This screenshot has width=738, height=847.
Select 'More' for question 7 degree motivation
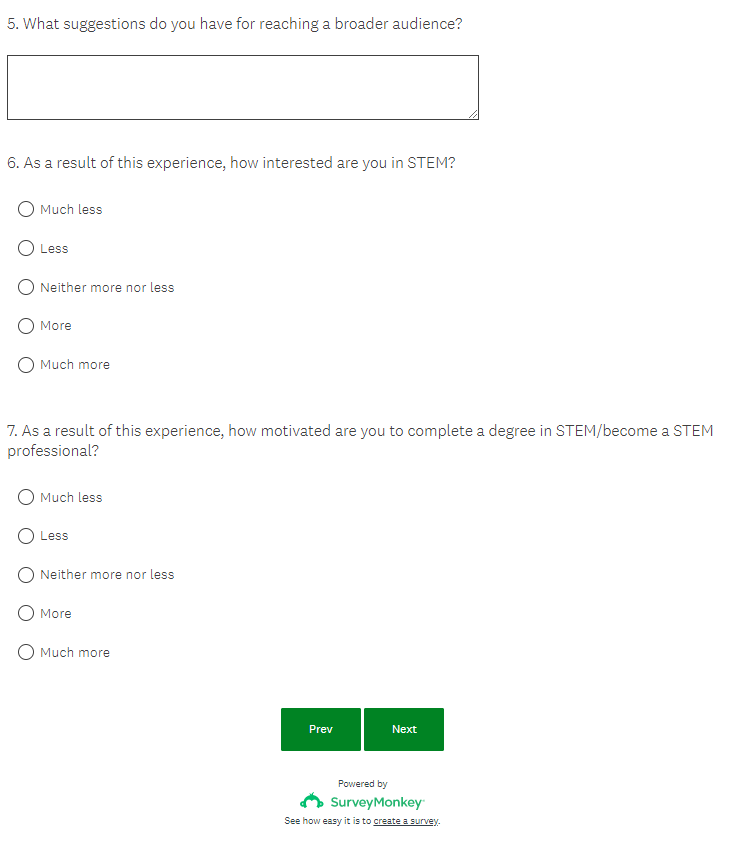click(26, 613)
